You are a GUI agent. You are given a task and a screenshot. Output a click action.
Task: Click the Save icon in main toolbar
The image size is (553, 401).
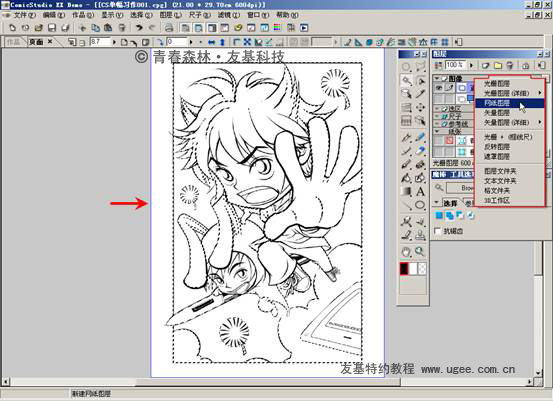(52, 28)
